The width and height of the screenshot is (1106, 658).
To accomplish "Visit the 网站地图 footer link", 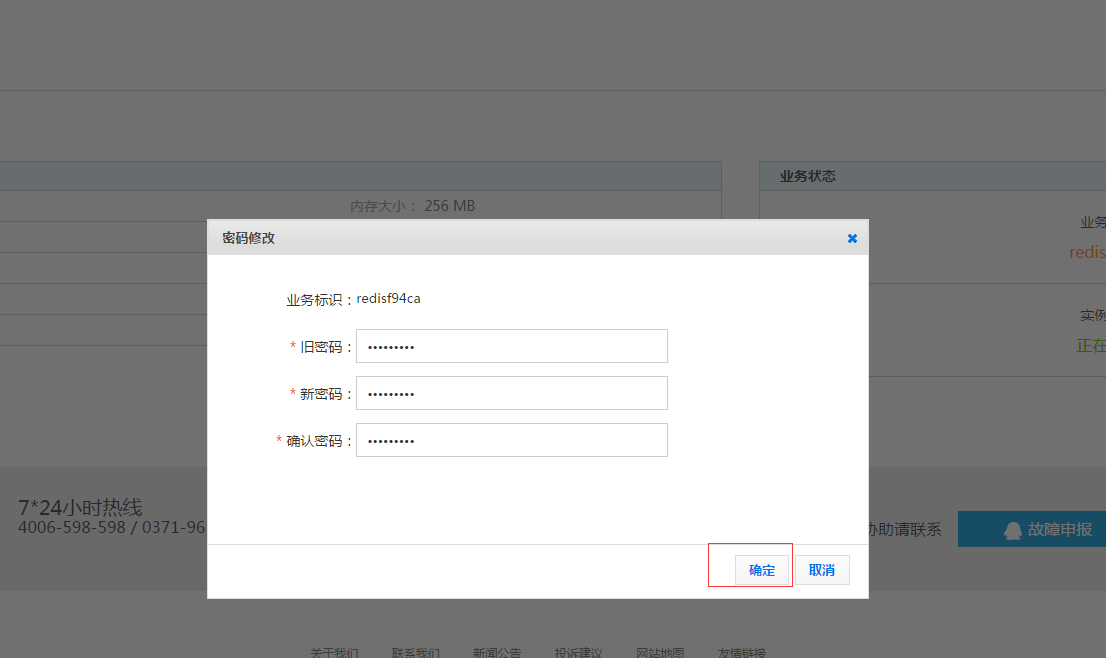I will point(660,652).
